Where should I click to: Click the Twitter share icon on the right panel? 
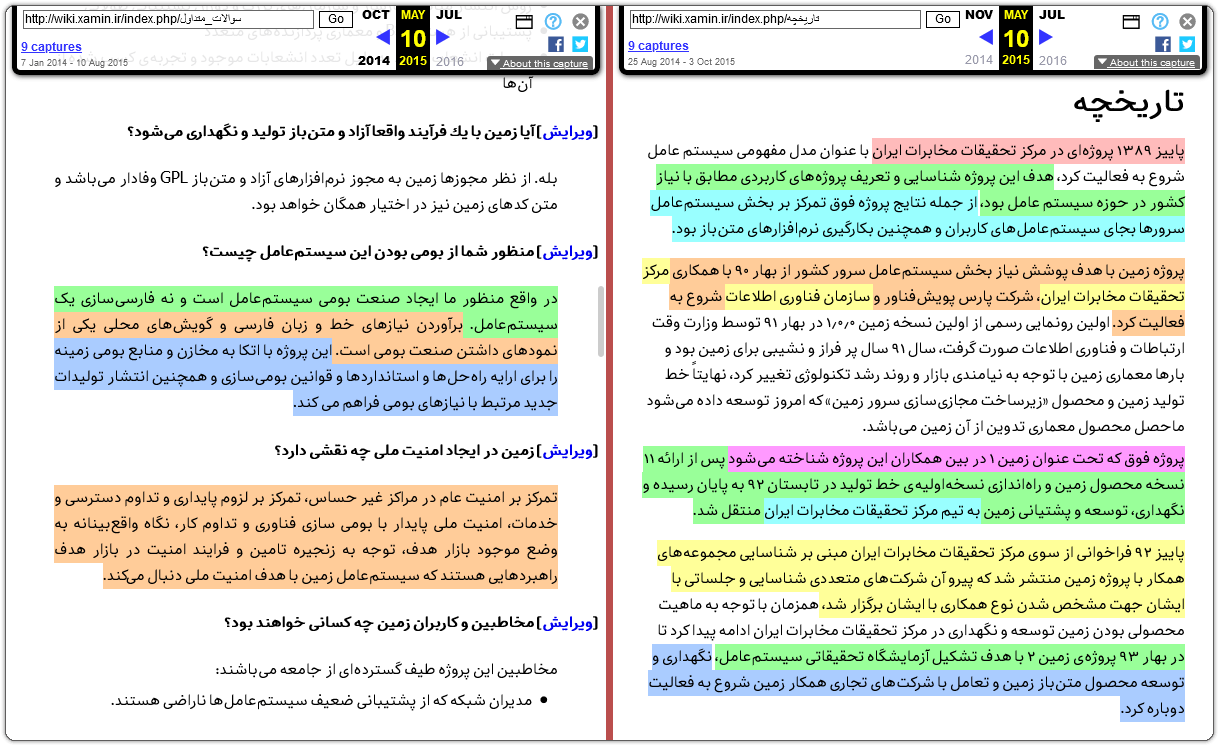click(x=1188, y=44)
